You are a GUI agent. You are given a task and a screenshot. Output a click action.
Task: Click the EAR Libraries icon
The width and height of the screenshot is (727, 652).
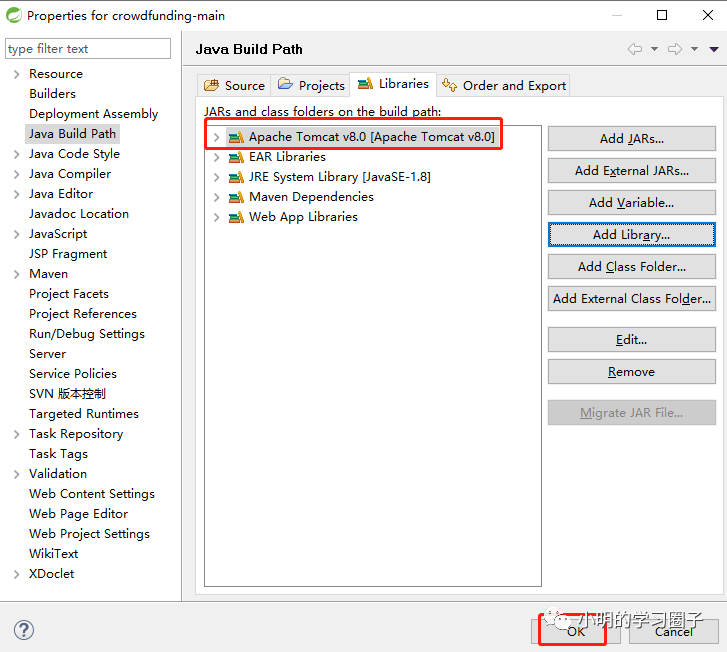(236, 157)
